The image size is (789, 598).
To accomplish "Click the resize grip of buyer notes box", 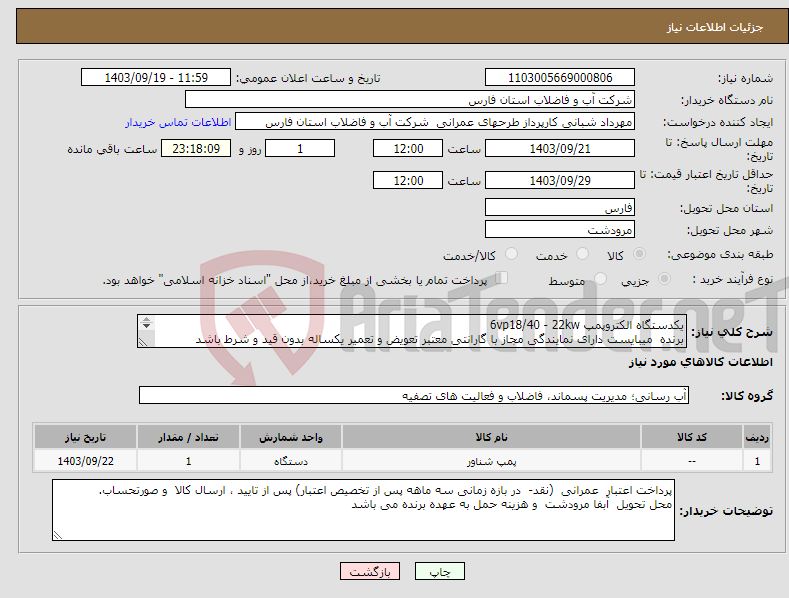I will pyautogui.click(x=58, y=535).
